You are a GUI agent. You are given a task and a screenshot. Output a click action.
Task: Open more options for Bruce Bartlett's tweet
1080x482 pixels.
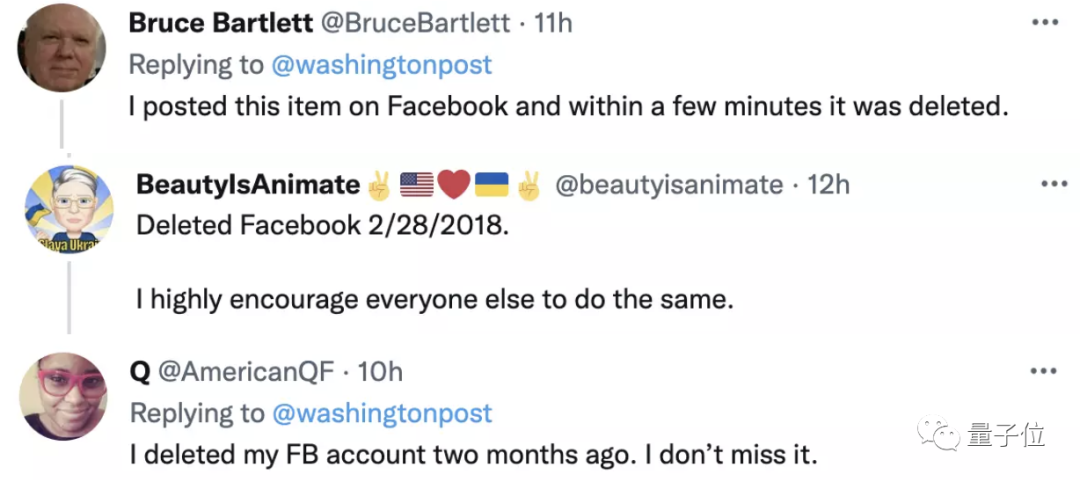[x=1043, y=22]
